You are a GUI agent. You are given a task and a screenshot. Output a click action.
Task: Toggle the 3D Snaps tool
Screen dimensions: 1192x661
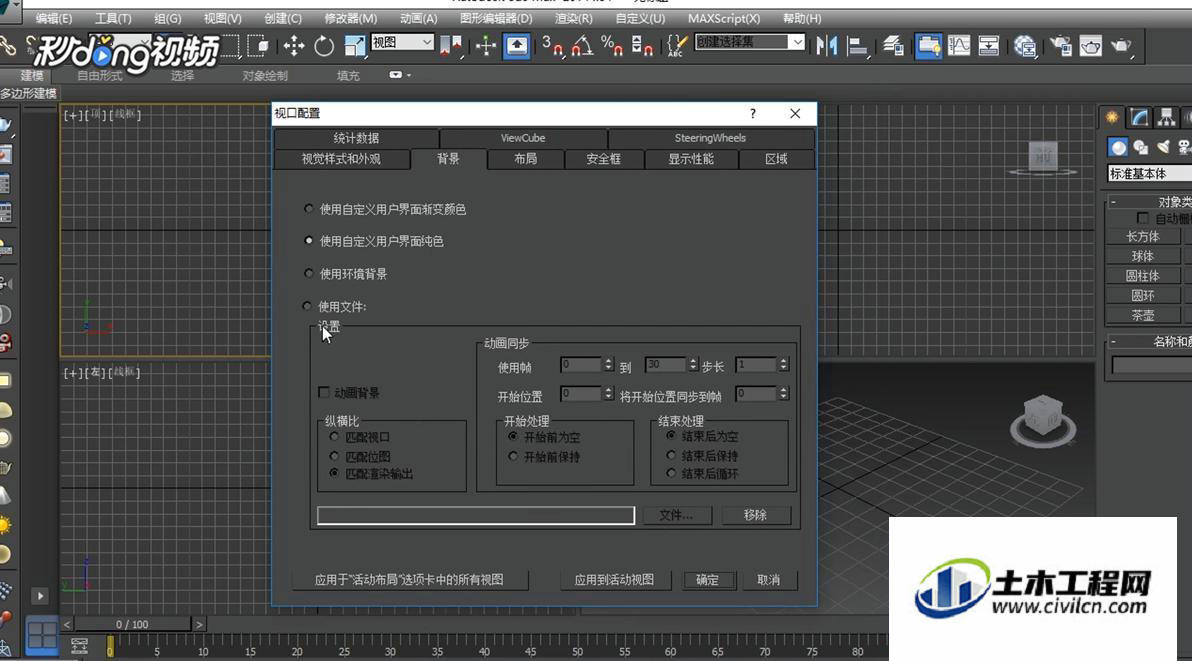[x=552, y=46]
